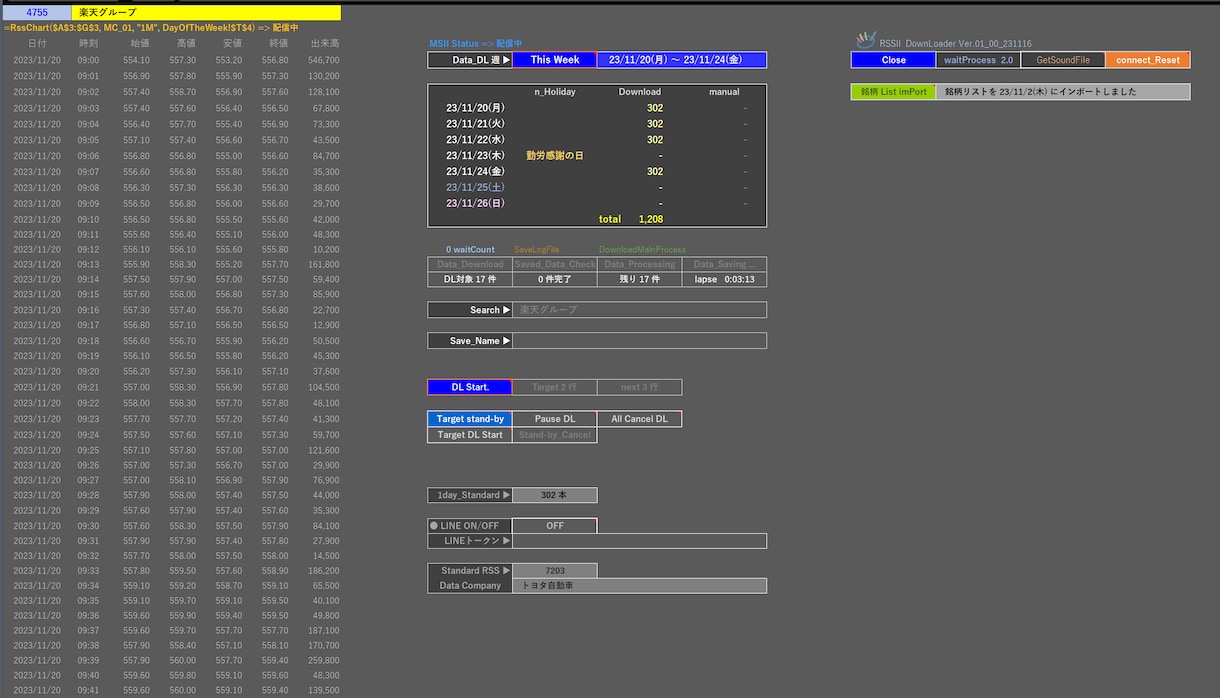
Task: Click the RSSII DownLoader hand logo icon
Action: (x=866, y=41)
